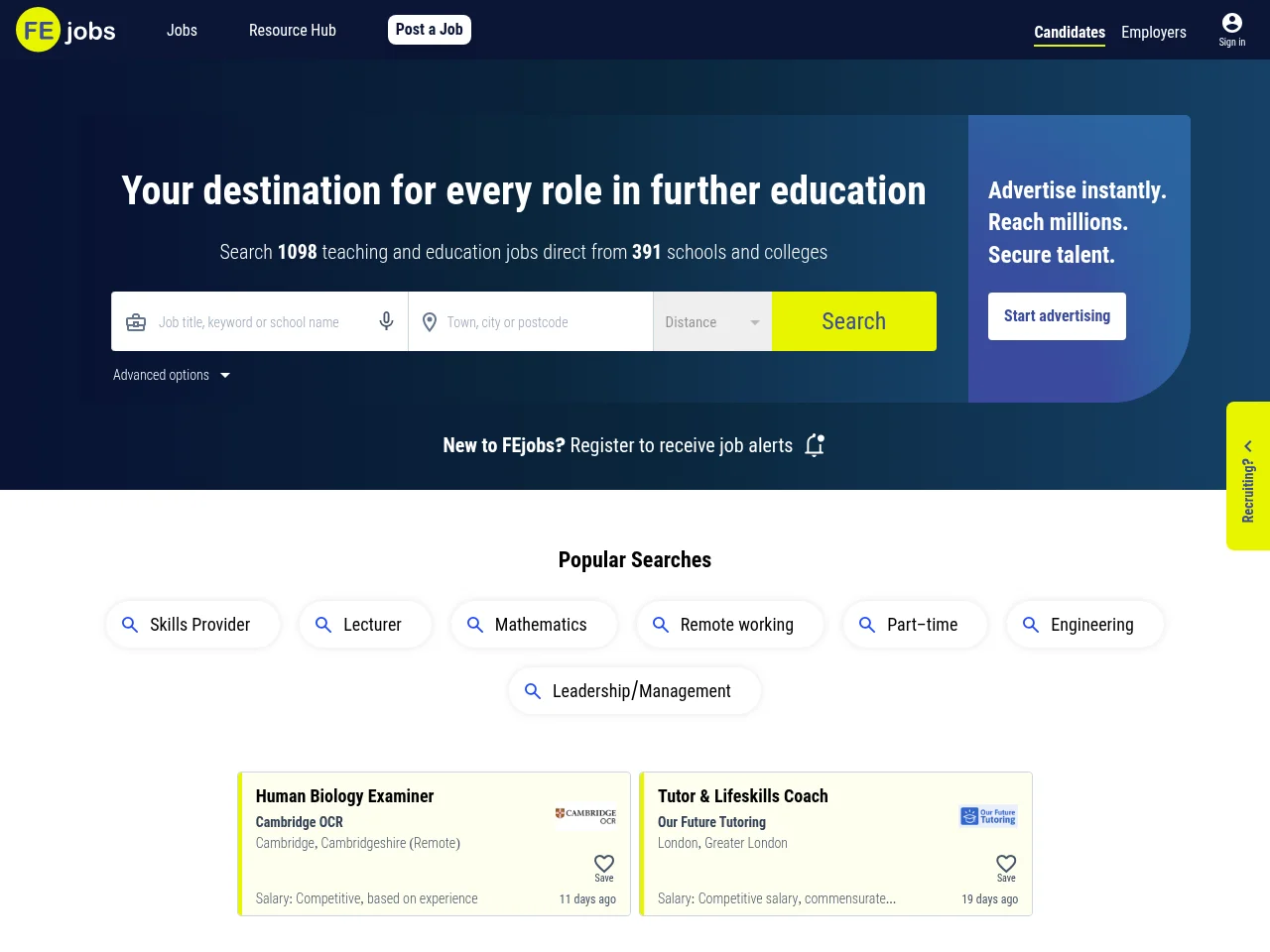Open the Tutor & Lifeskills Coach job title

click(743, 796)
